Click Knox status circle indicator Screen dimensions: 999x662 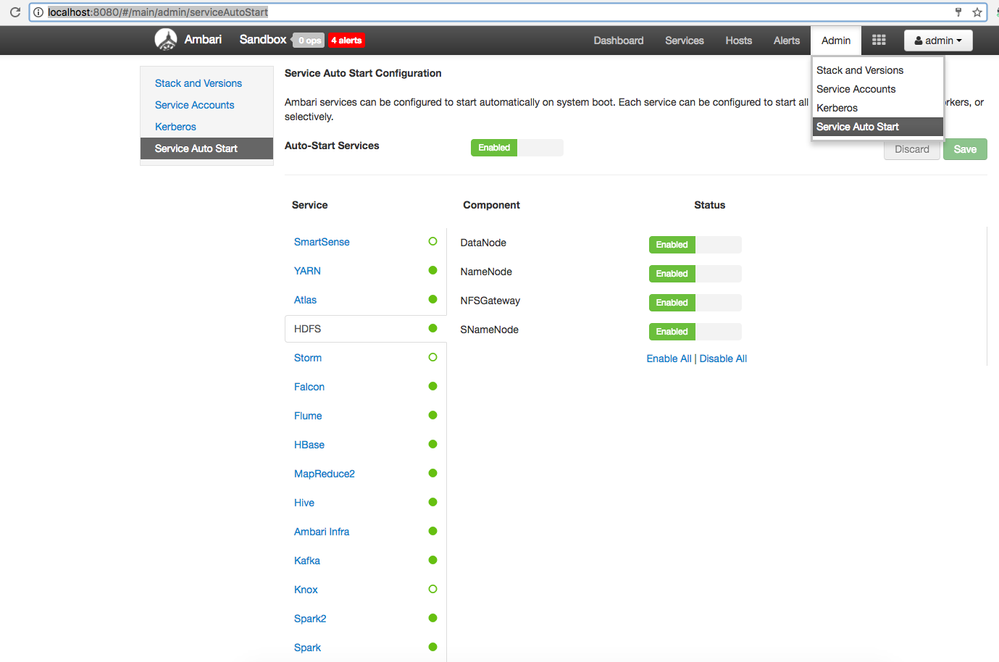pyautogui.click(x=433, y=589)
